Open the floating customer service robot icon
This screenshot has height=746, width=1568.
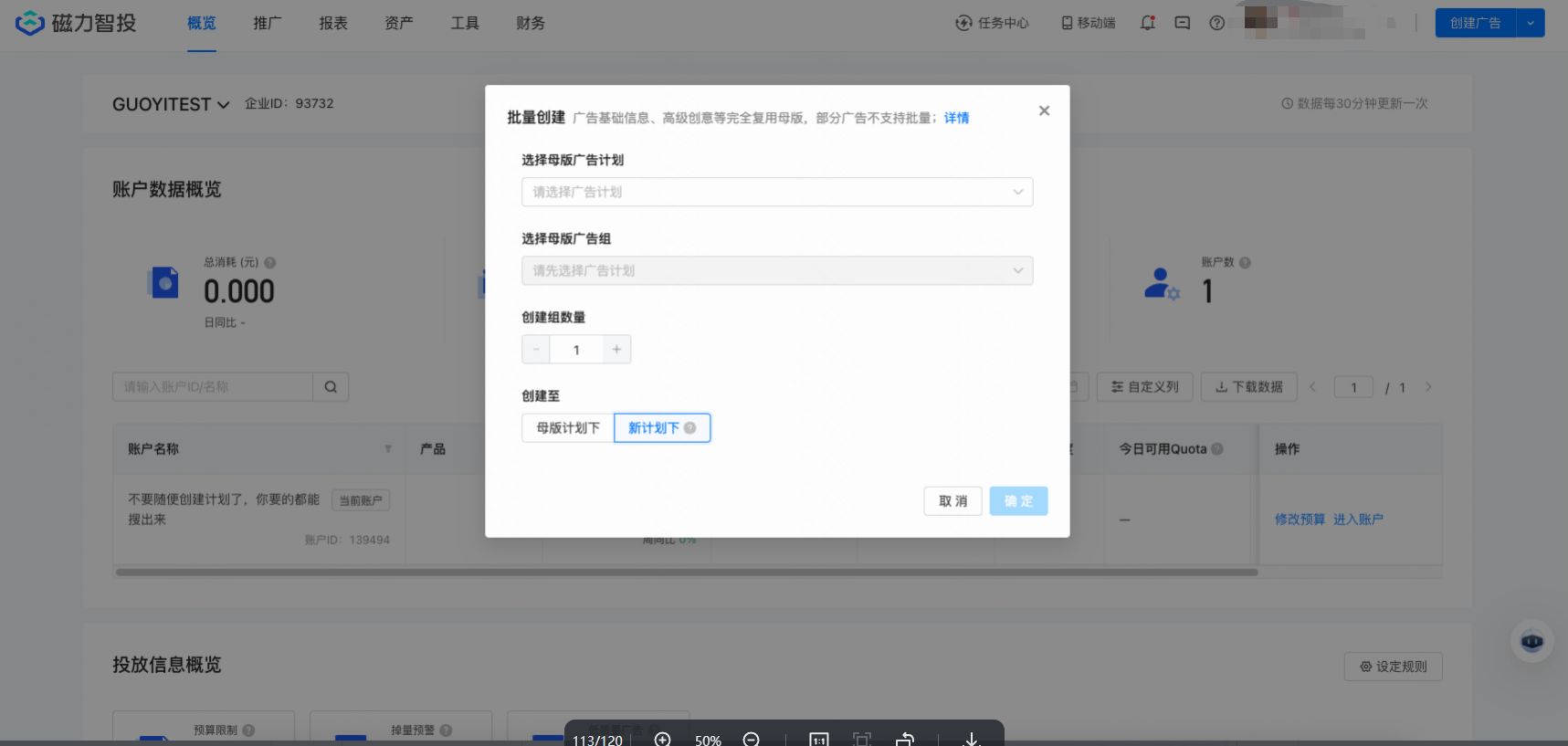pyautogui.click(x=1532, y=642)
